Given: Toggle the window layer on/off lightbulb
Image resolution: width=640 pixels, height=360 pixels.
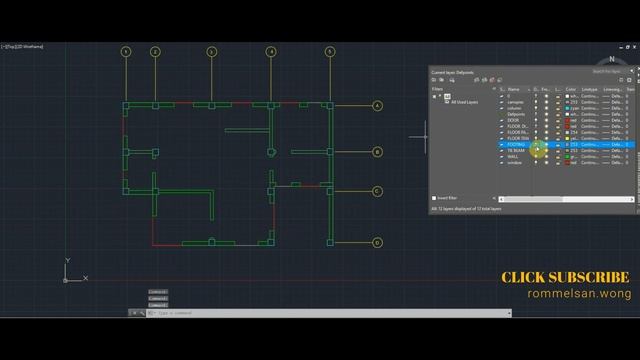Looking at the screenshot, I should (536, 162).
